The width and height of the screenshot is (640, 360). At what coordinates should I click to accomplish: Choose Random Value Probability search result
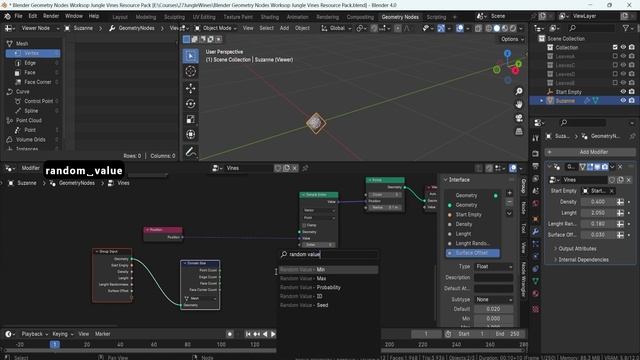point(329,287)
